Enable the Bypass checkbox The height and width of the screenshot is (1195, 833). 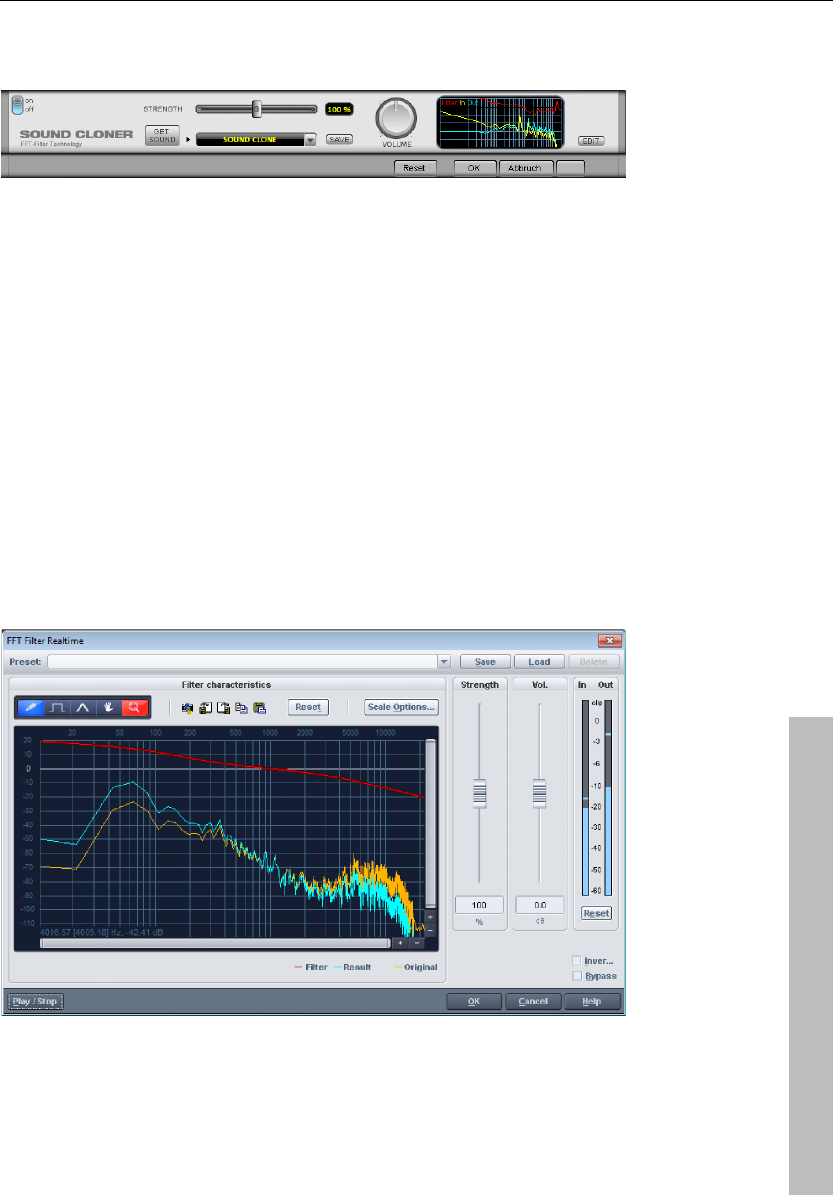(x=577, y=976)
